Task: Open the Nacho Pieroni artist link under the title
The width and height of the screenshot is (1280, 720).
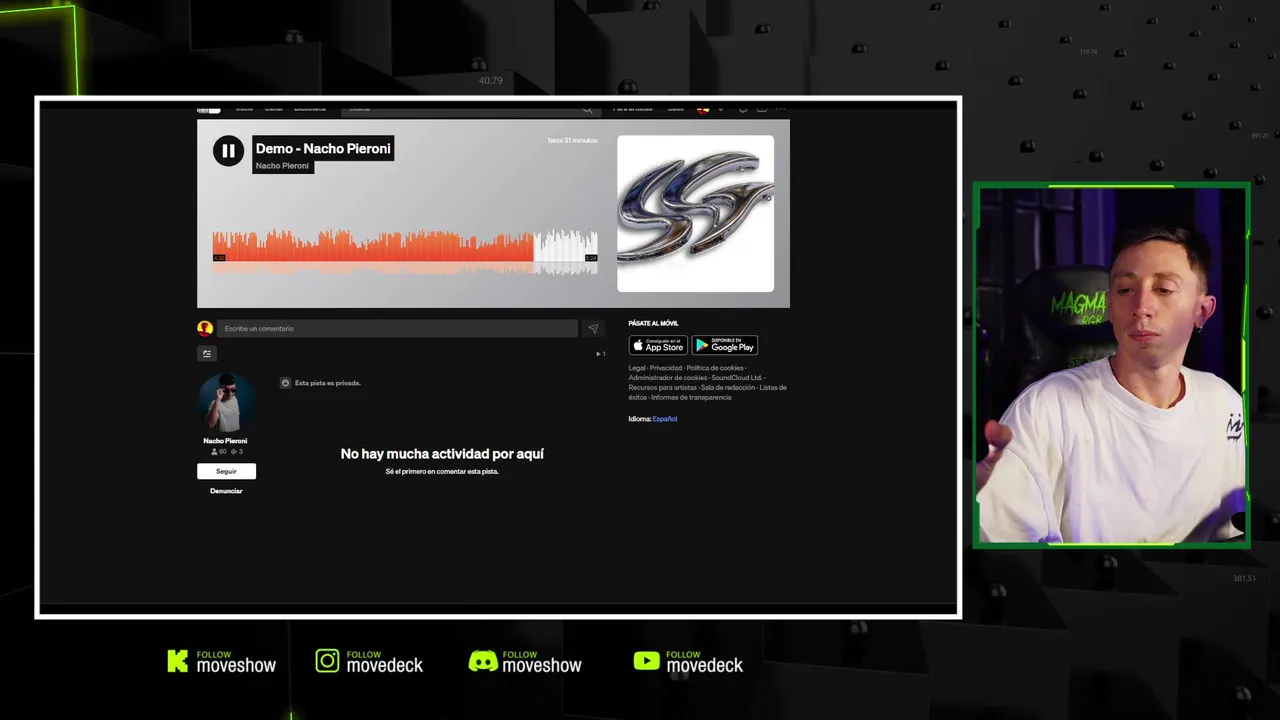Action: [282, 166]
